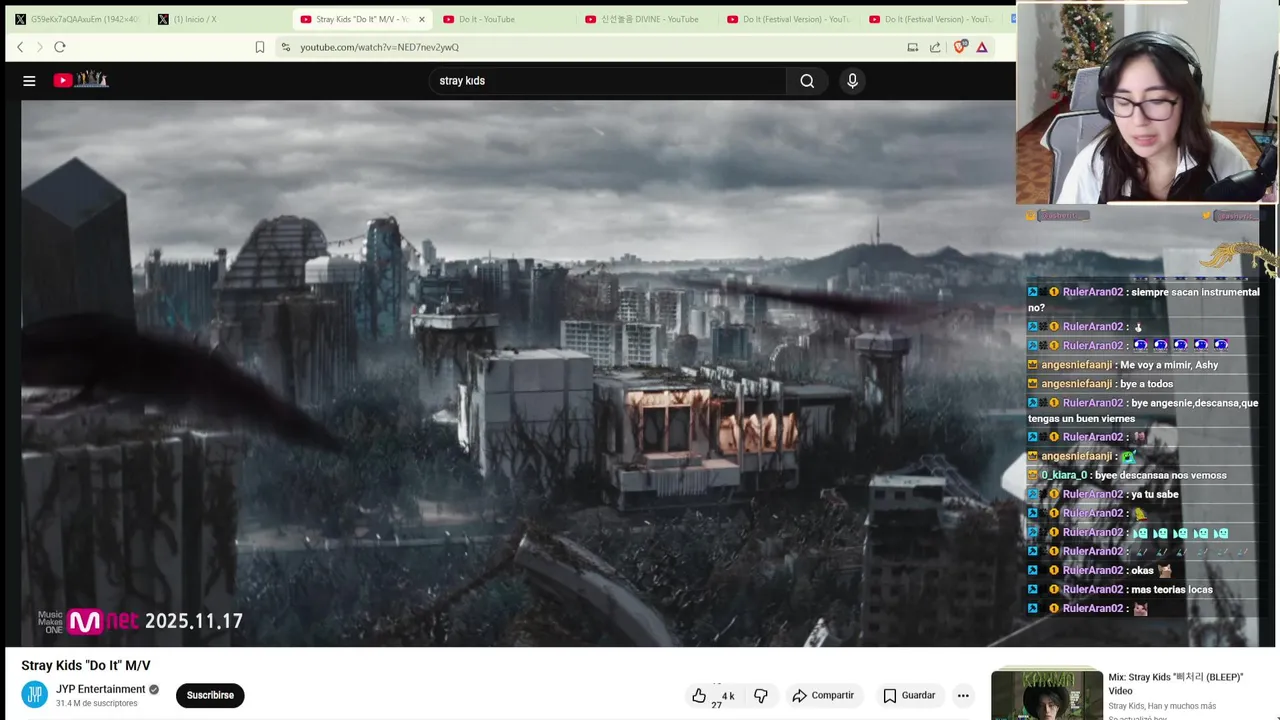Viewport: 1280px width, 720px height.
Task: Go forward in browser history
Action: coord(40,47)
